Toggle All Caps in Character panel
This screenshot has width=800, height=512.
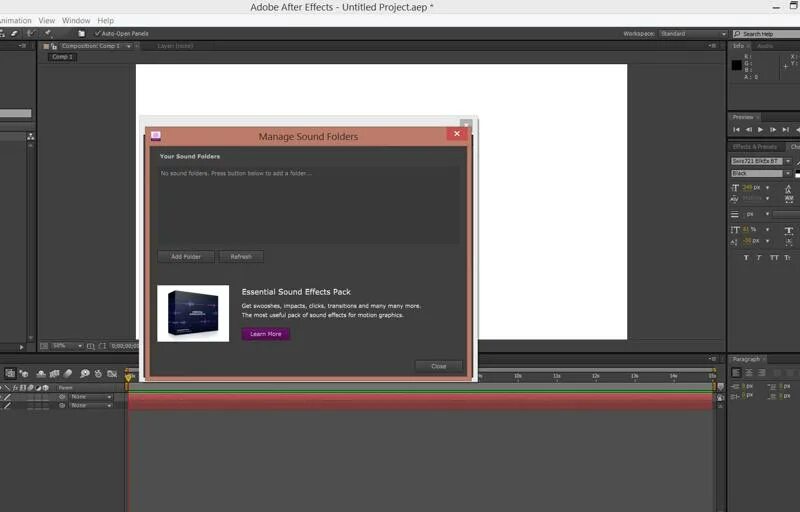774,258
